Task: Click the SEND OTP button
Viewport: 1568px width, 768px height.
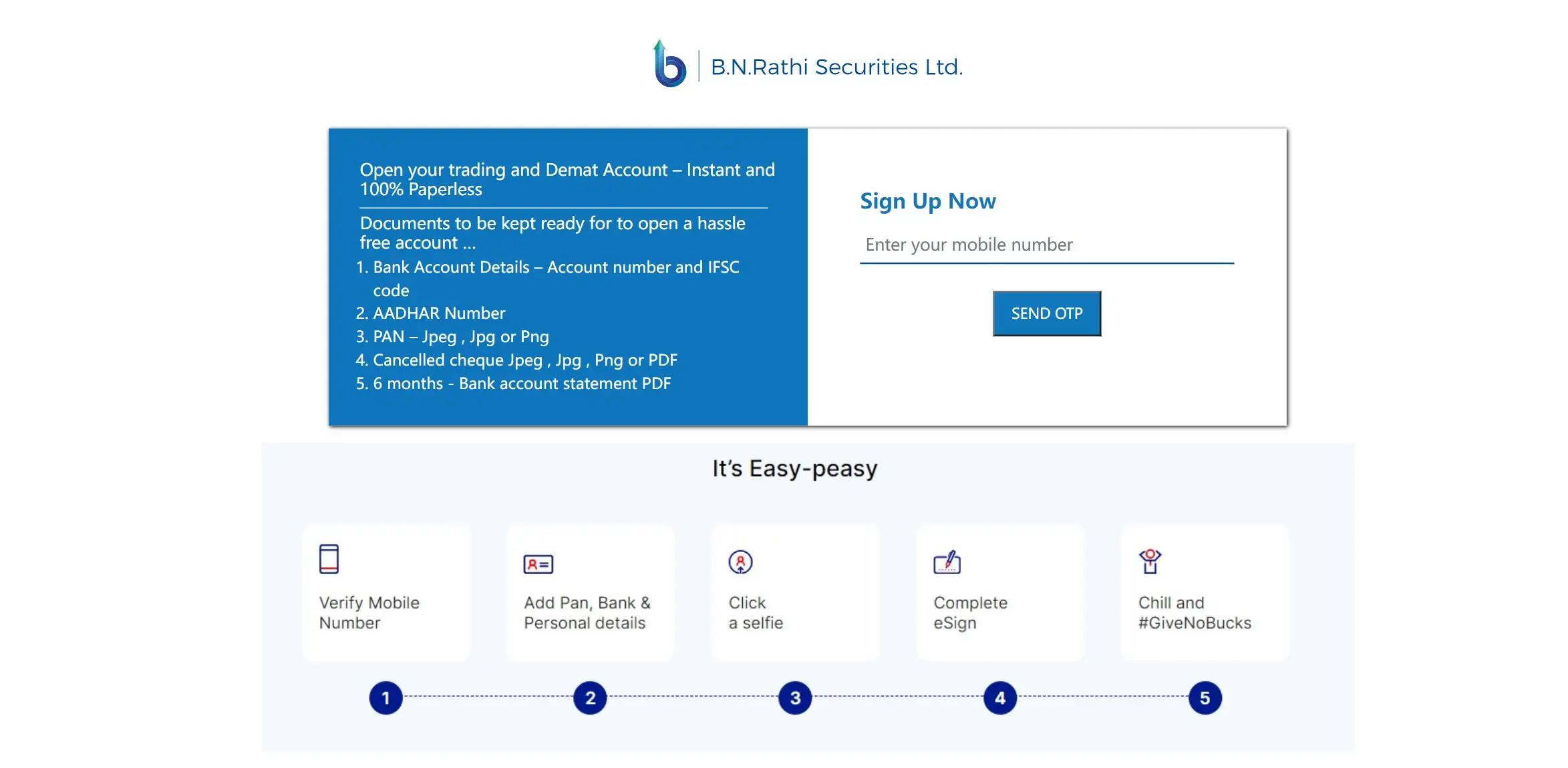Action: [x=1047, y=313]
